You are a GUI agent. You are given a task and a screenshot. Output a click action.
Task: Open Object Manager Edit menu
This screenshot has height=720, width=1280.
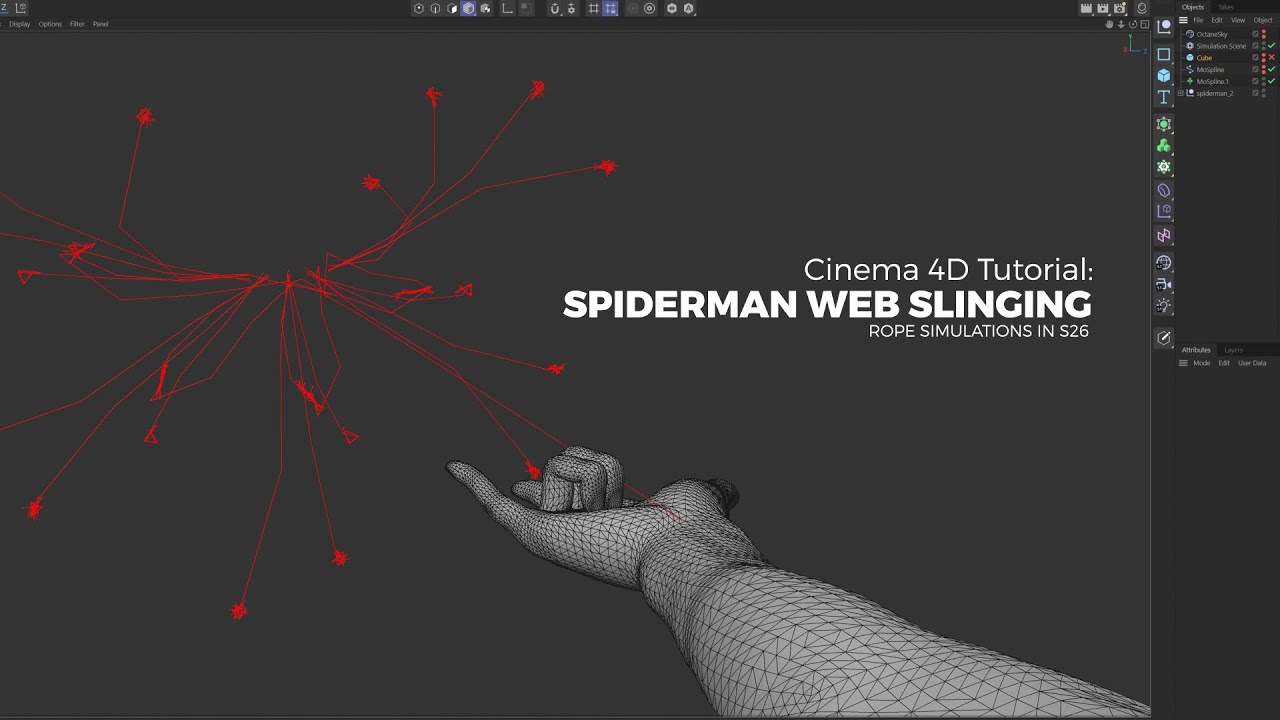click(1217, 20)
